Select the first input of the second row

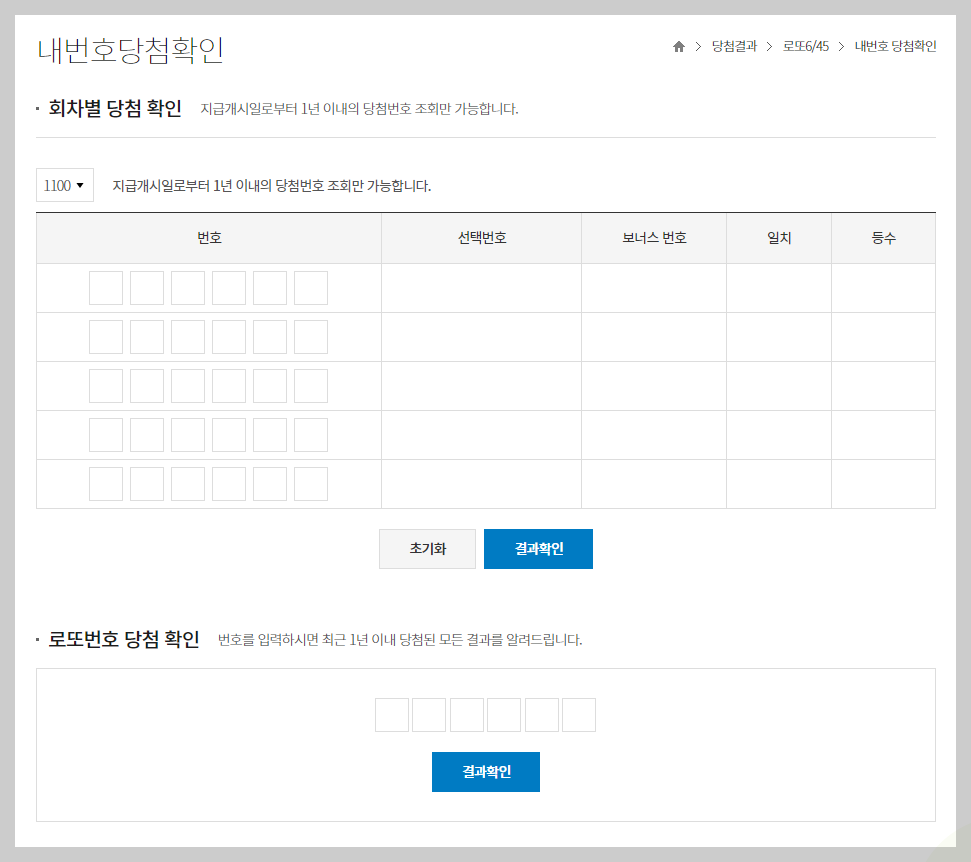pos(105,336)
